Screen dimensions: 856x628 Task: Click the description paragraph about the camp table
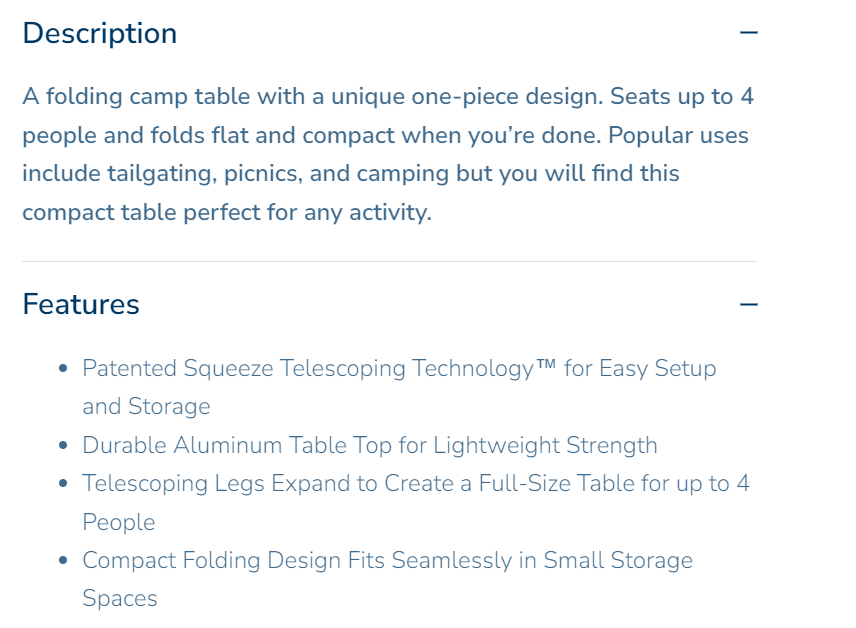386,154
